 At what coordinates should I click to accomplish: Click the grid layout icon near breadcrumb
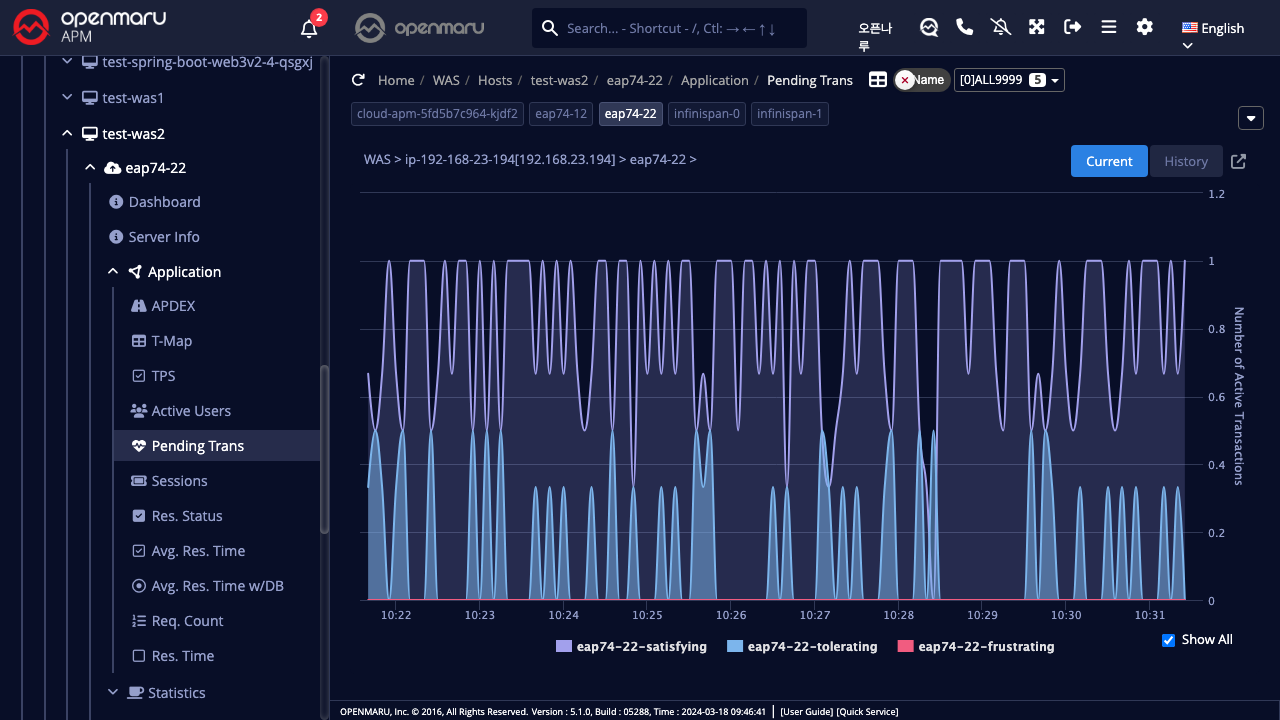[877, 80]
